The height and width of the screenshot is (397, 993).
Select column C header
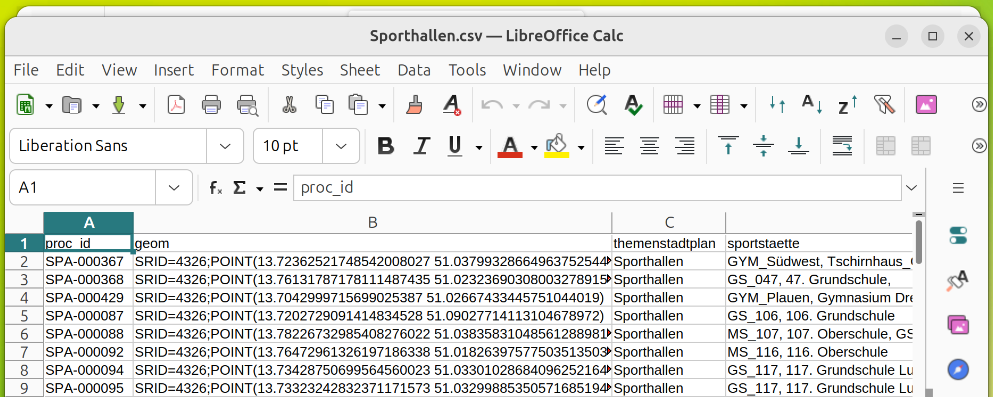pos(669,223)
